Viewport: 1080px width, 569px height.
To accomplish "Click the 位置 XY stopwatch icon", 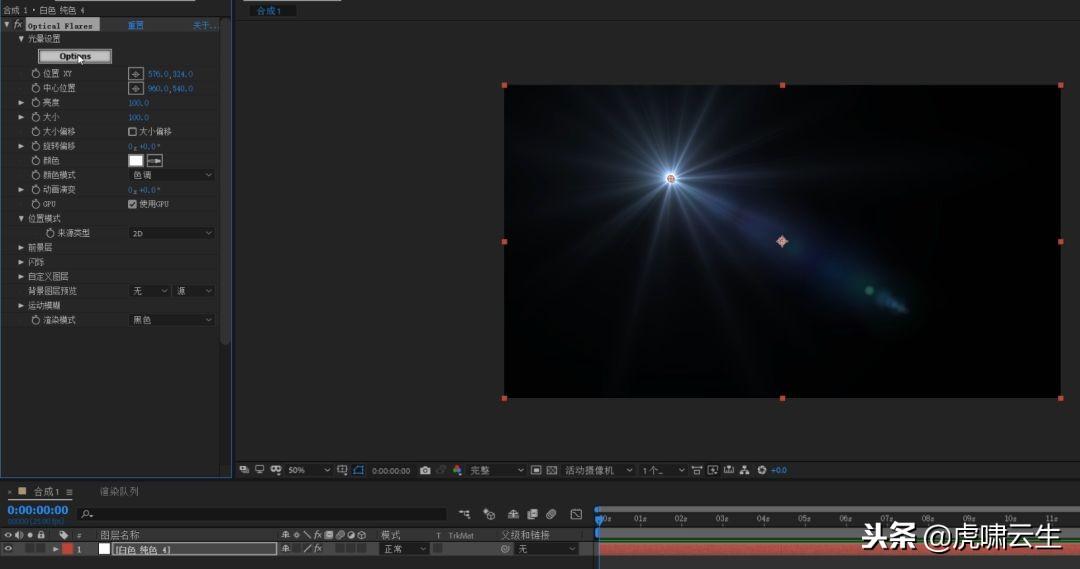I will pyautogui.click(x=36, y=74).
